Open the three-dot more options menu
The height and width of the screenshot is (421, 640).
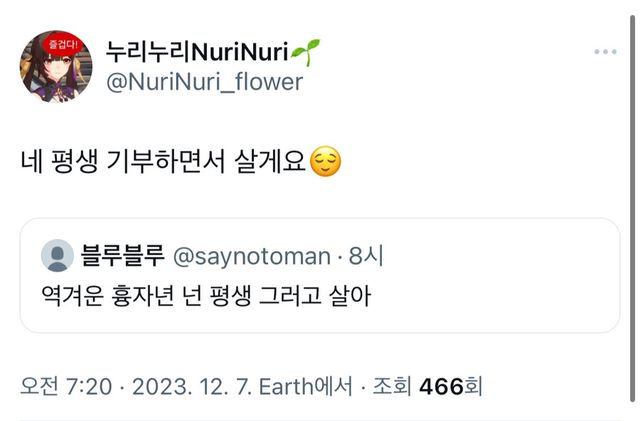click(x=605, y=51)
